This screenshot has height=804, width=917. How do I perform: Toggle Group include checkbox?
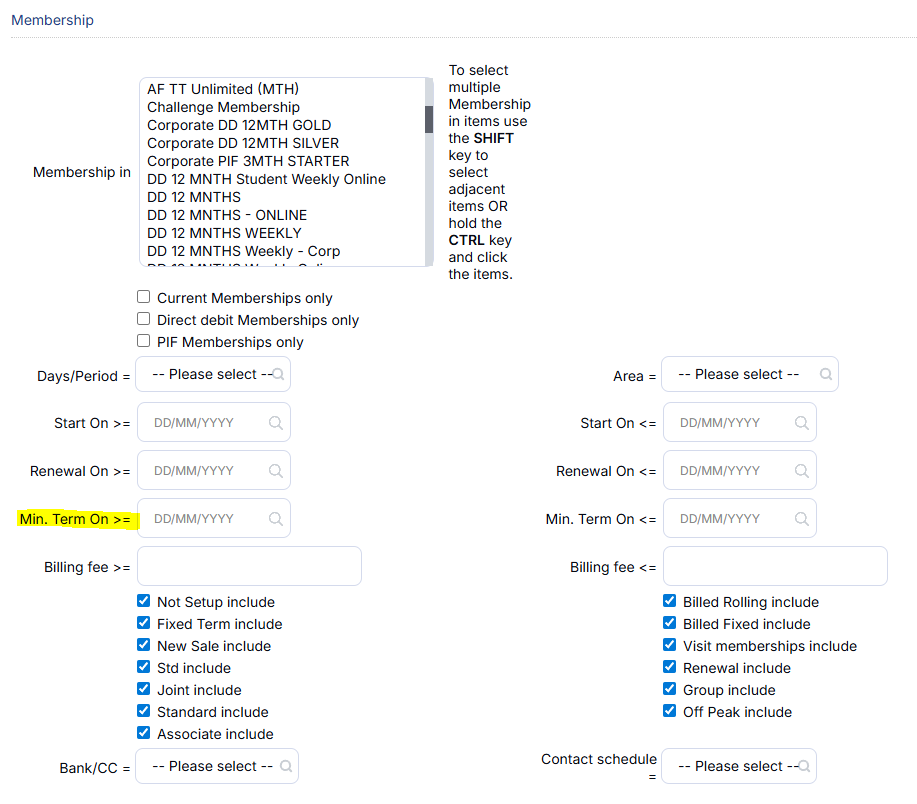pos(670,689)
